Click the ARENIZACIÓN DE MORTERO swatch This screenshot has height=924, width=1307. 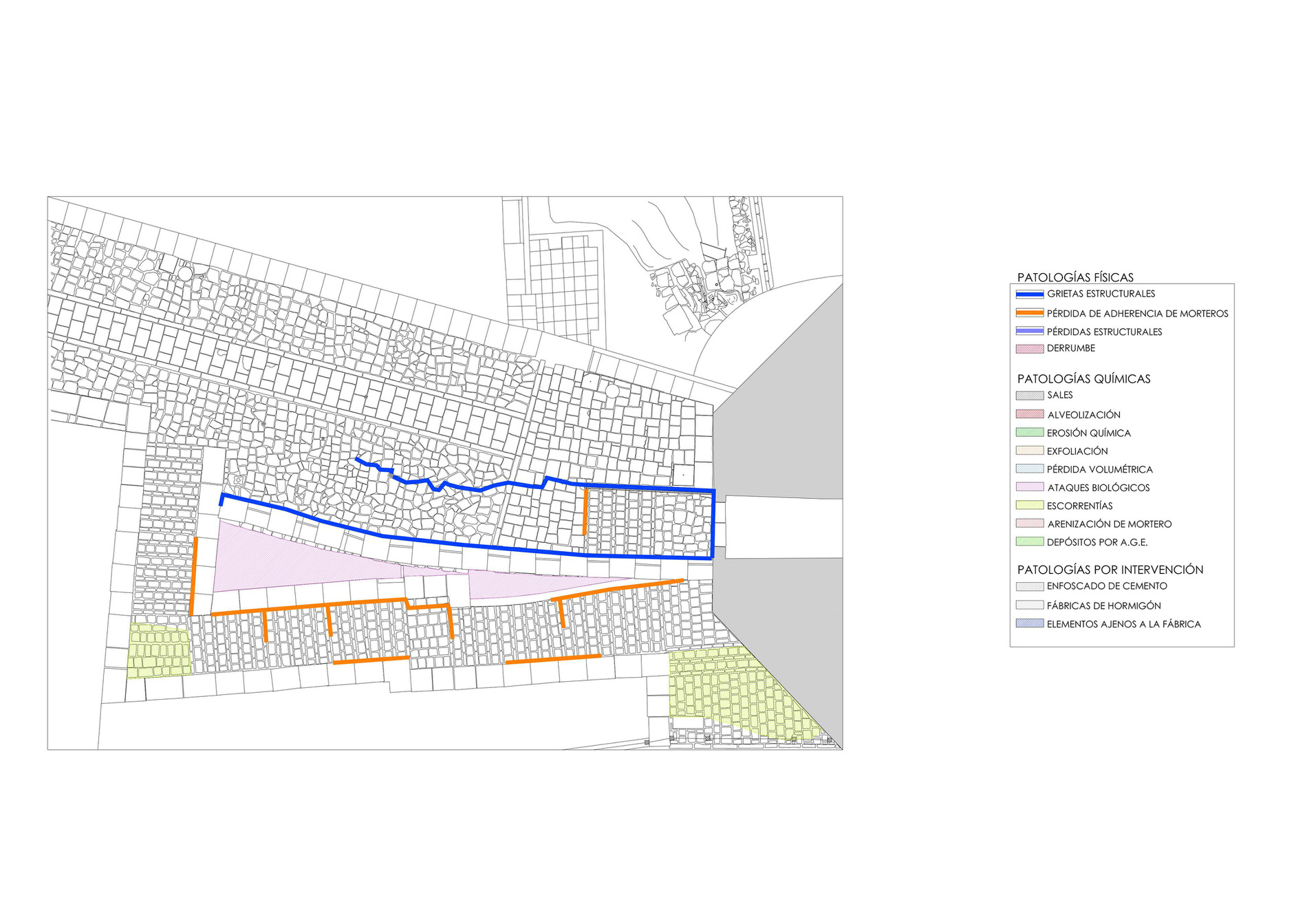pyautogui.click(x=1029, y=524)
